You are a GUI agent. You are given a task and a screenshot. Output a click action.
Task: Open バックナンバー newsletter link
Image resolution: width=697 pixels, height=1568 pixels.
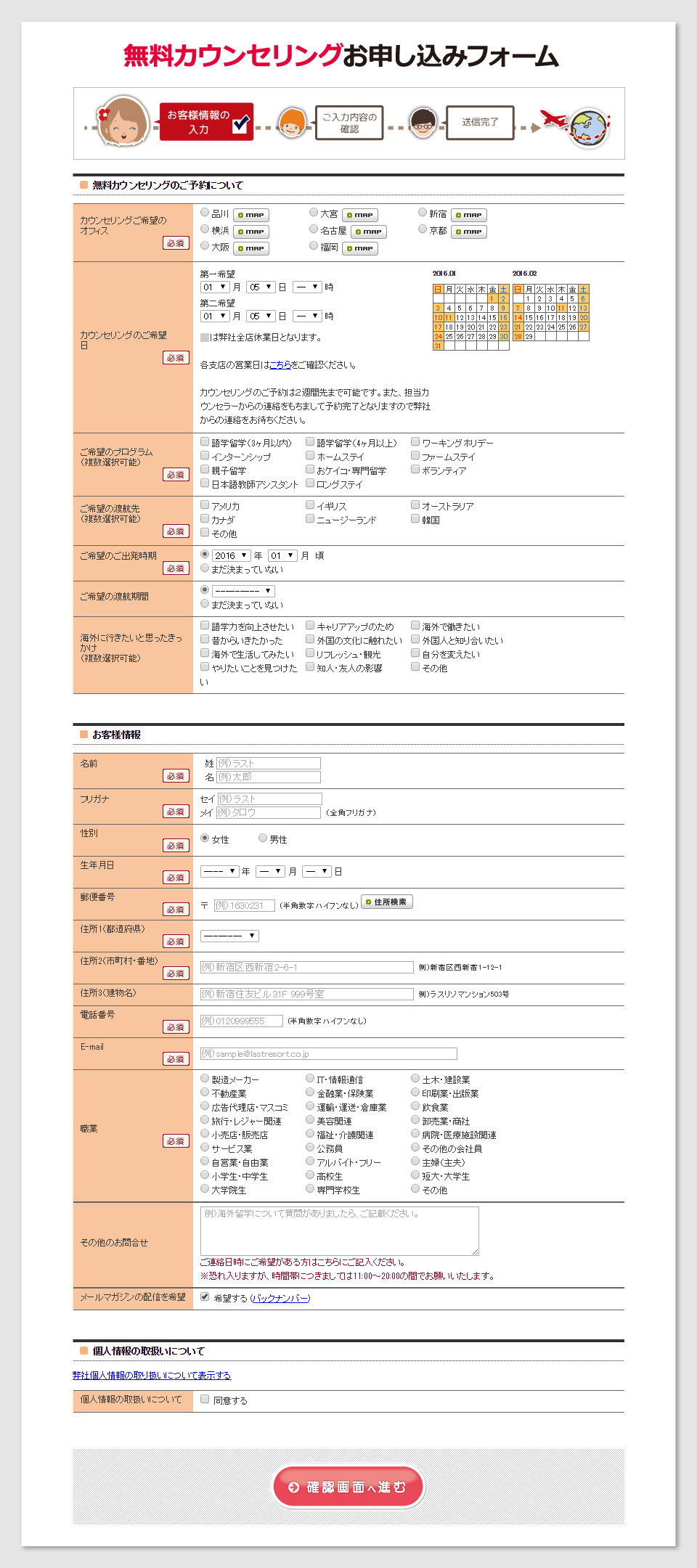[280, 1298]
